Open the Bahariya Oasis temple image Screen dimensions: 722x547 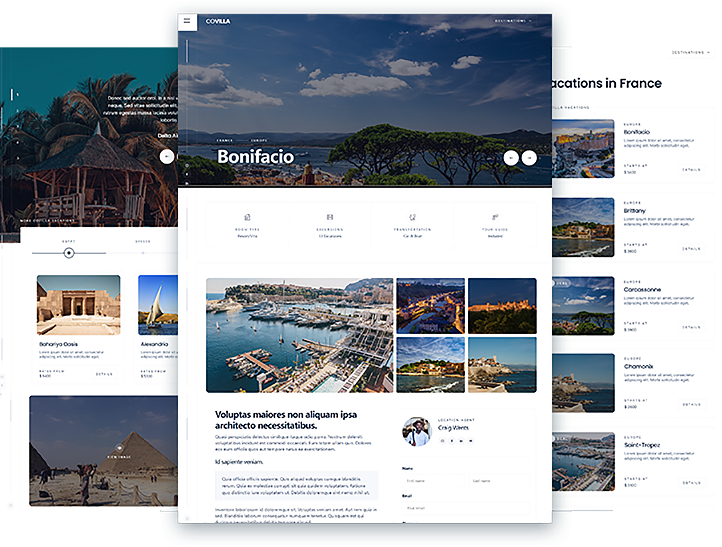78,305
